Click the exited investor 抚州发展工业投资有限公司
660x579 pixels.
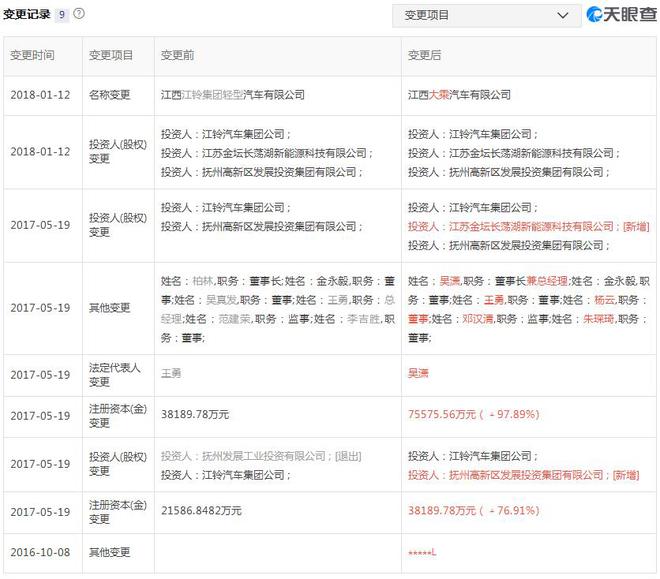tap(264, 456)
